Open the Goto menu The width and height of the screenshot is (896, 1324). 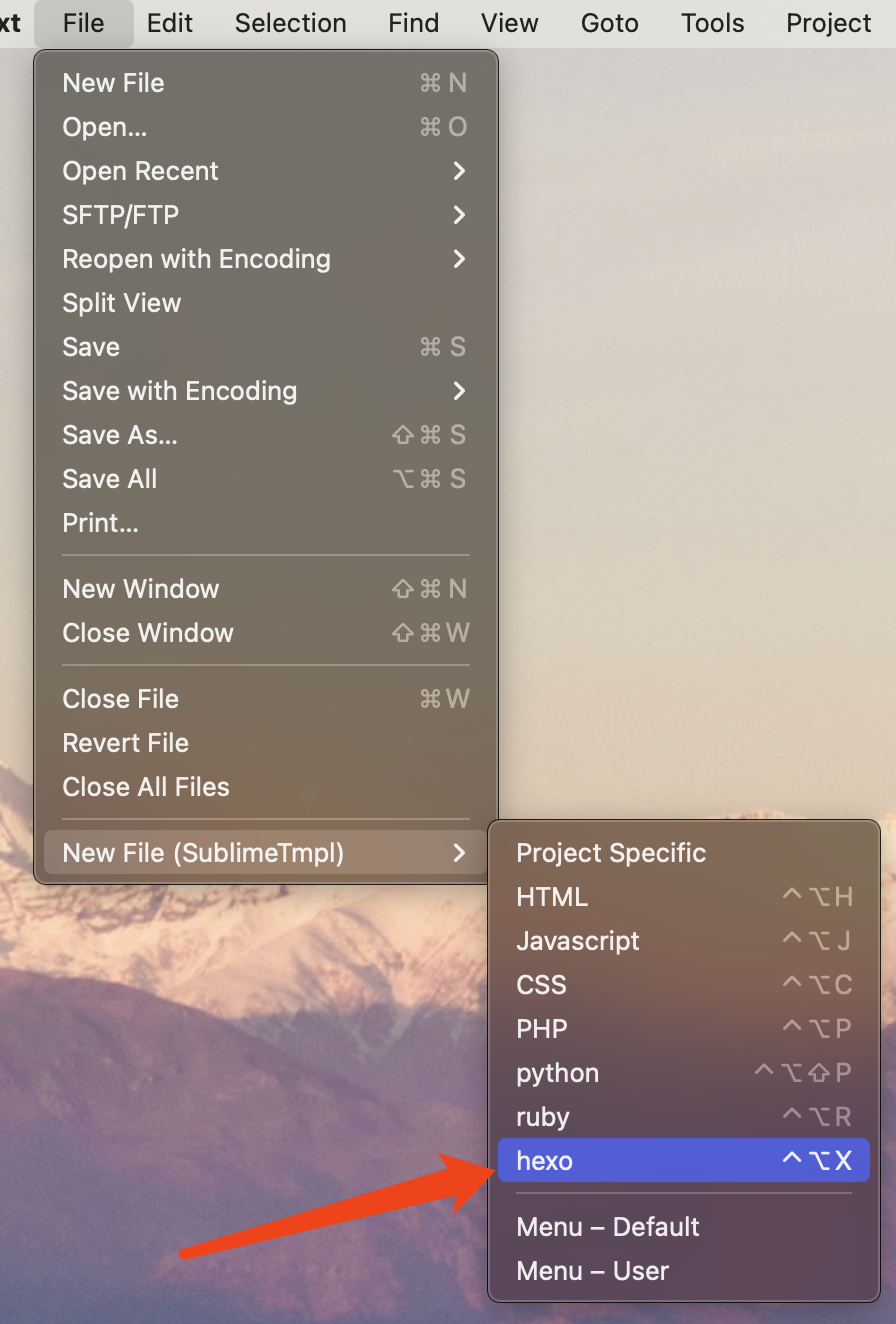610,23
